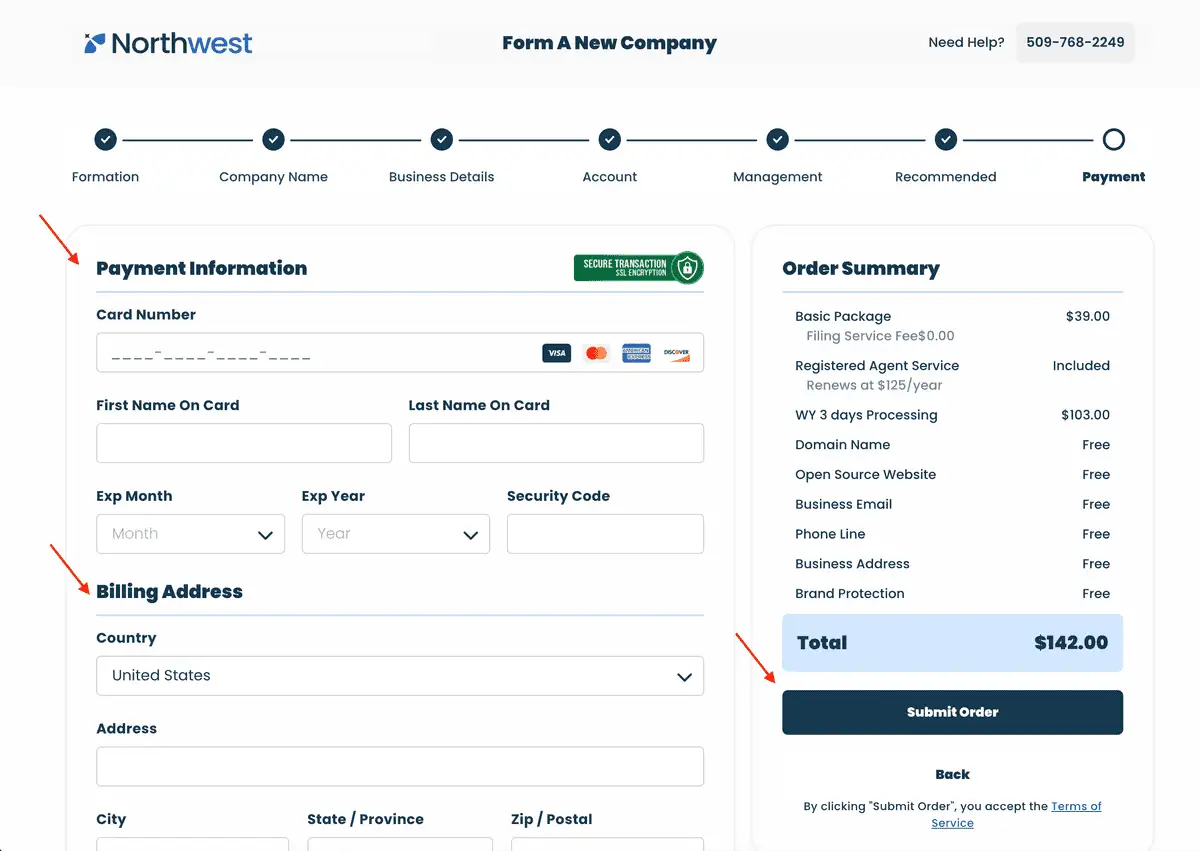
Task: Click the Submit Order button
Action: pos(952,712)
